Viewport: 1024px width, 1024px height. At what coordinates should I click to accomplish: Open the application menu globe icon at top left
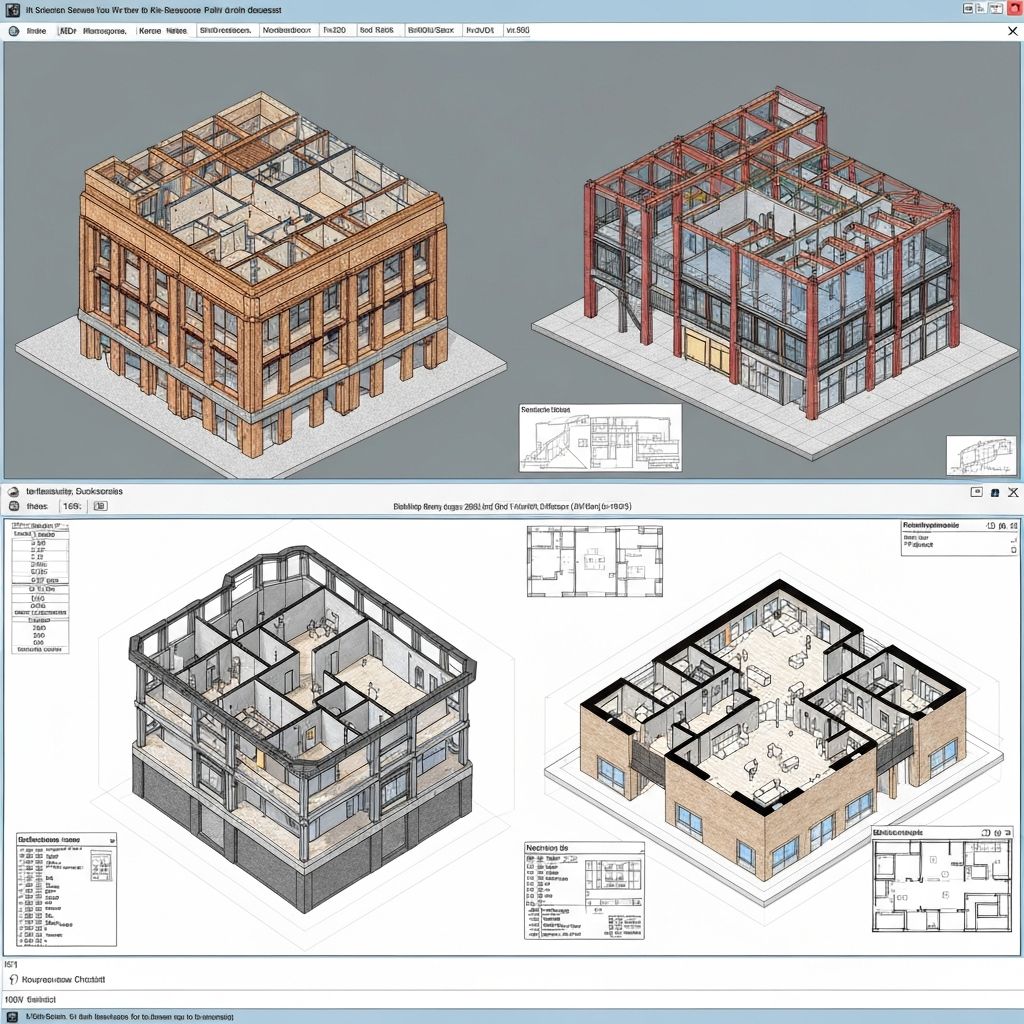coord(15,30)
